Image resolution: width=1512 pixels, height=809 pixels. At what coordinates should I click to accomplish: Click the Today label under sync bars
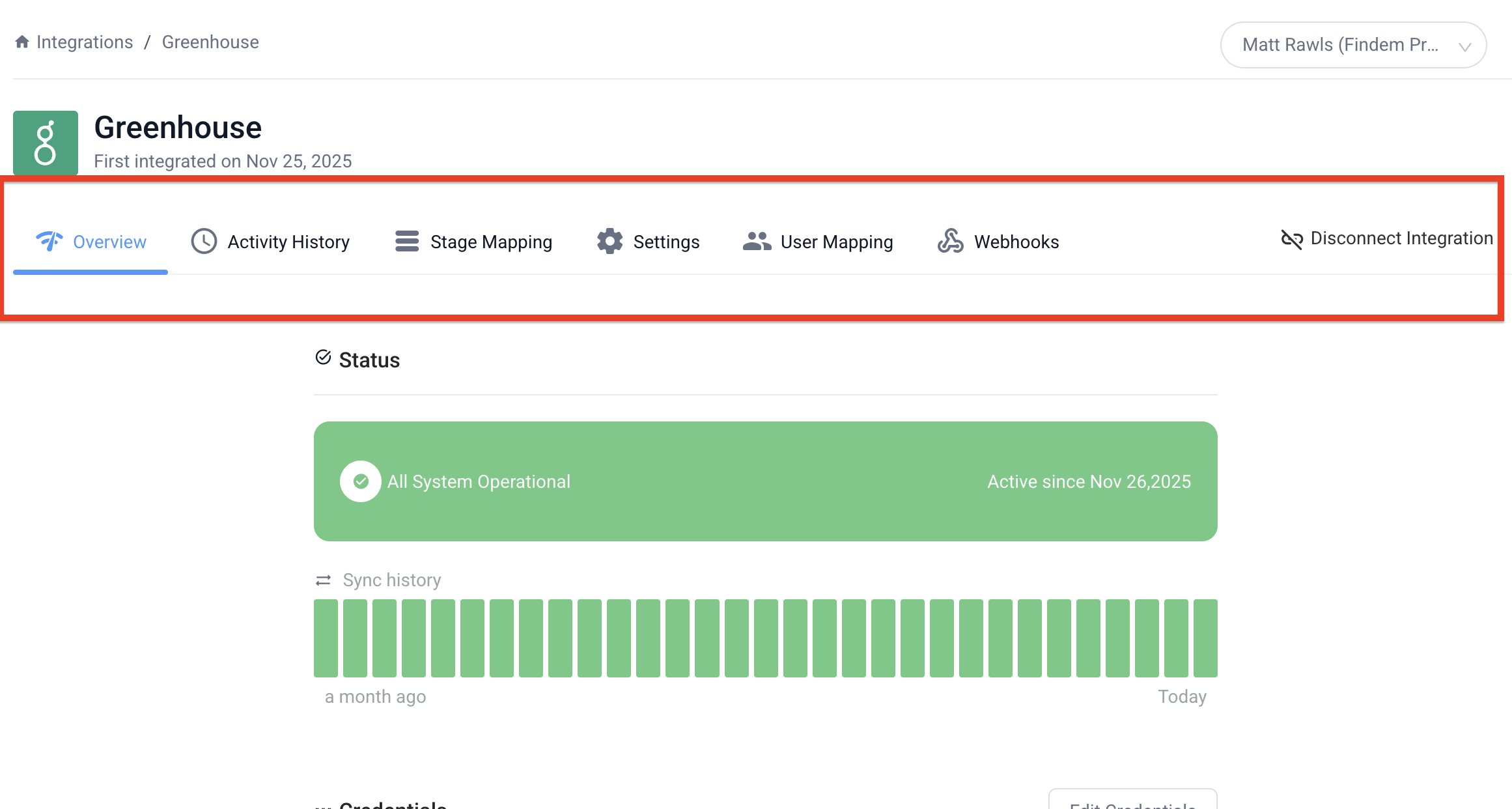1183,697
